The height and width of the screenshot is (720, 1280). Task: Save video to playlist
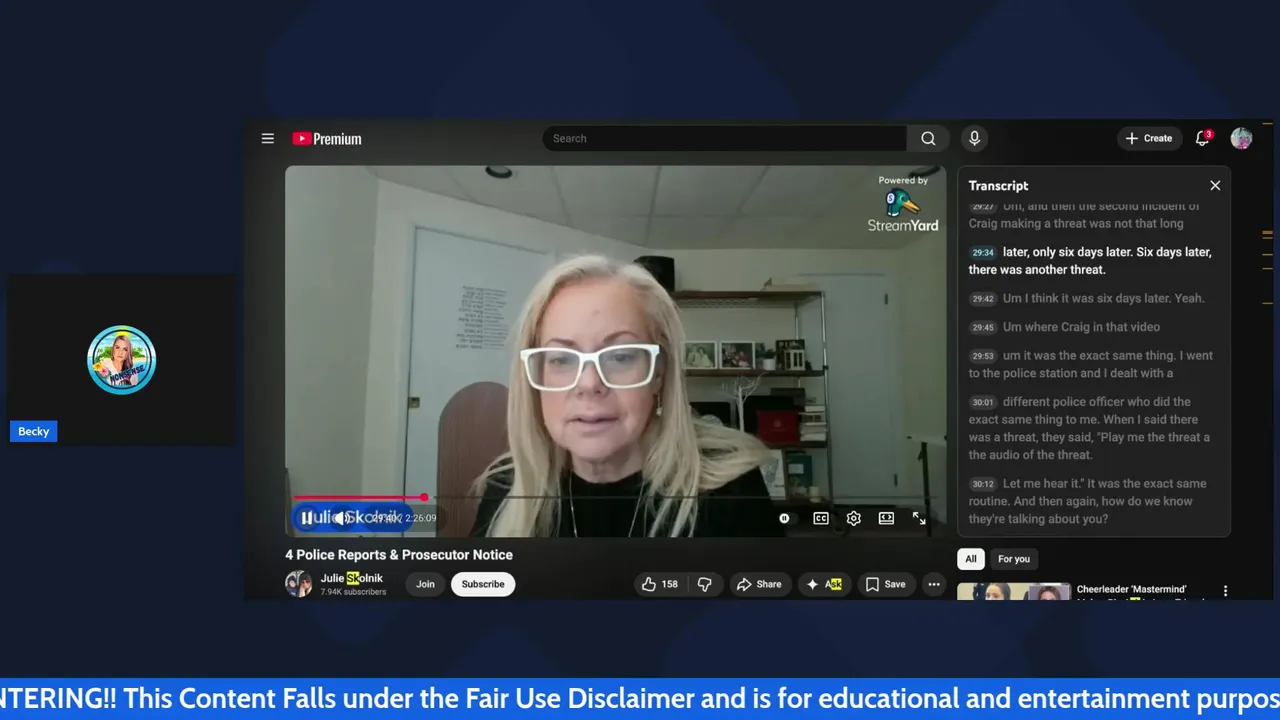click(885, 584)
